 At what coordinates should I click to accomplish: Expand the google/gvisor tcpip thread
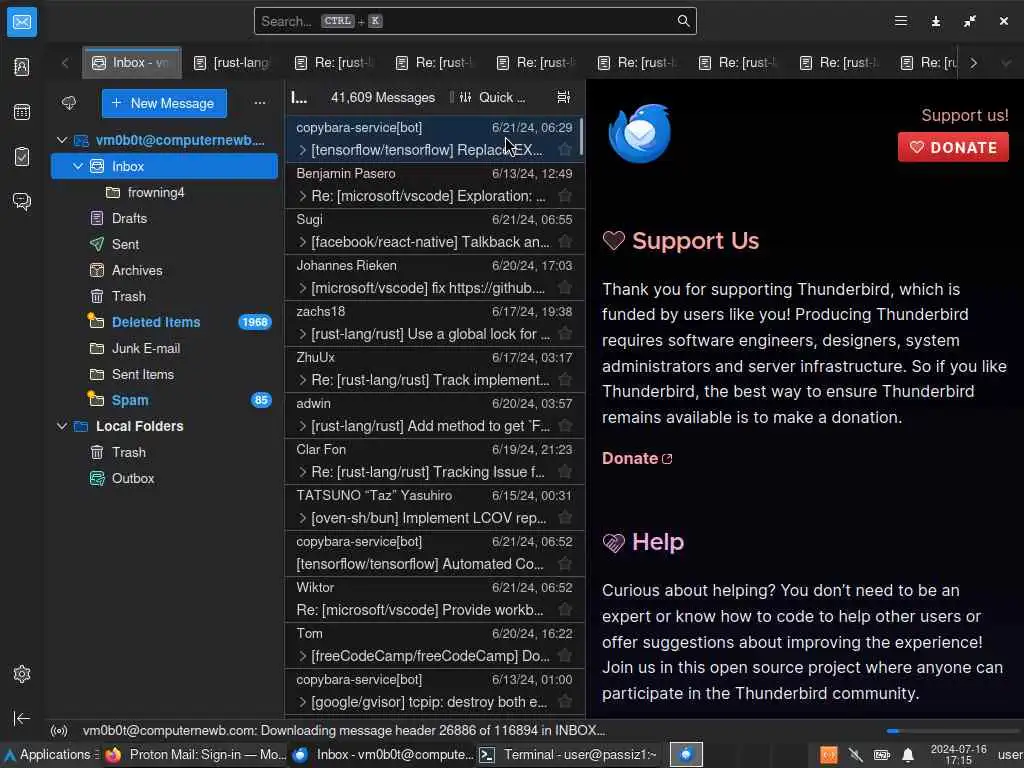coord(302,702)
